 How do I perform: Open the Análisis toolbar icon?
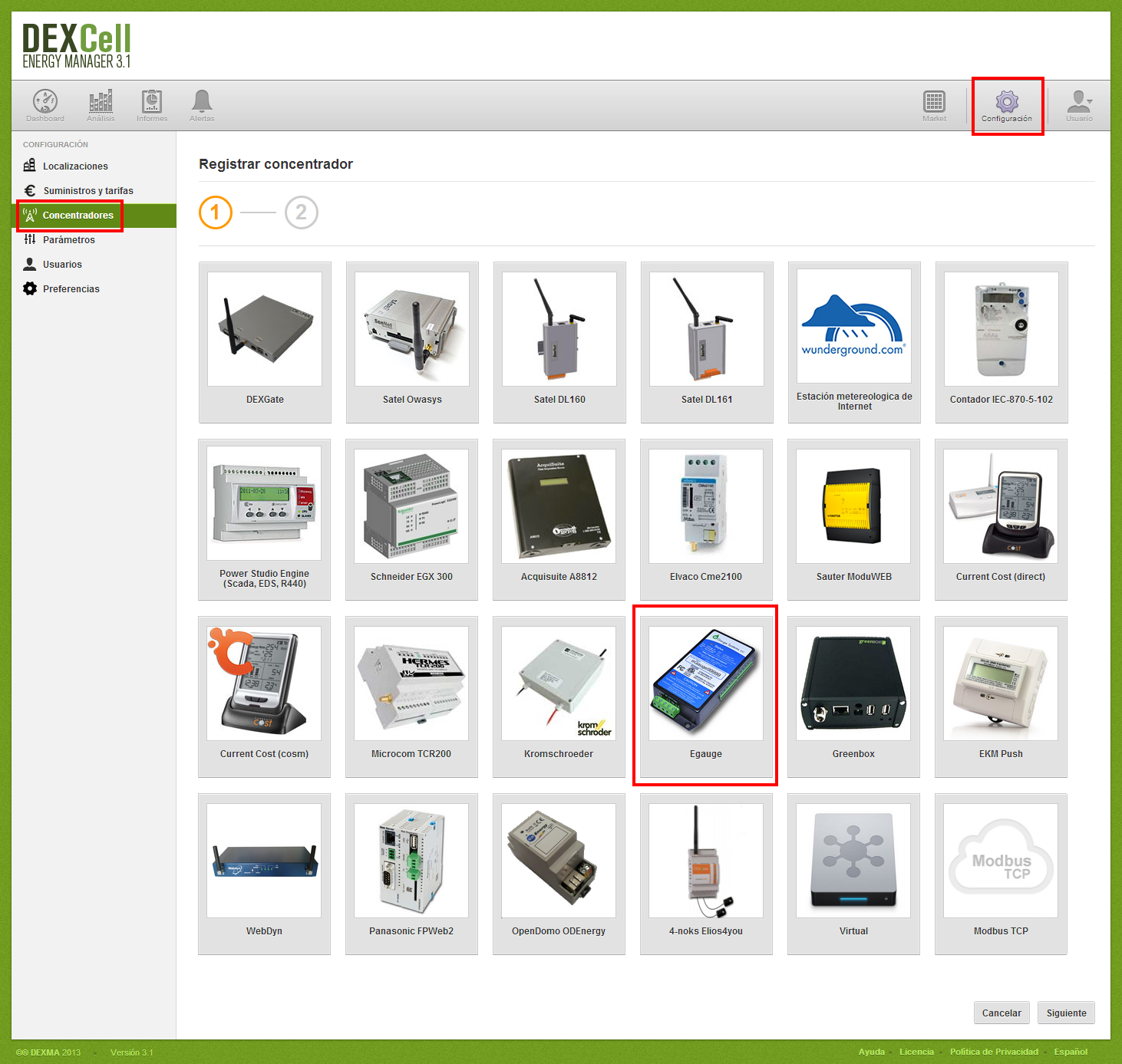tap(101, 106)
